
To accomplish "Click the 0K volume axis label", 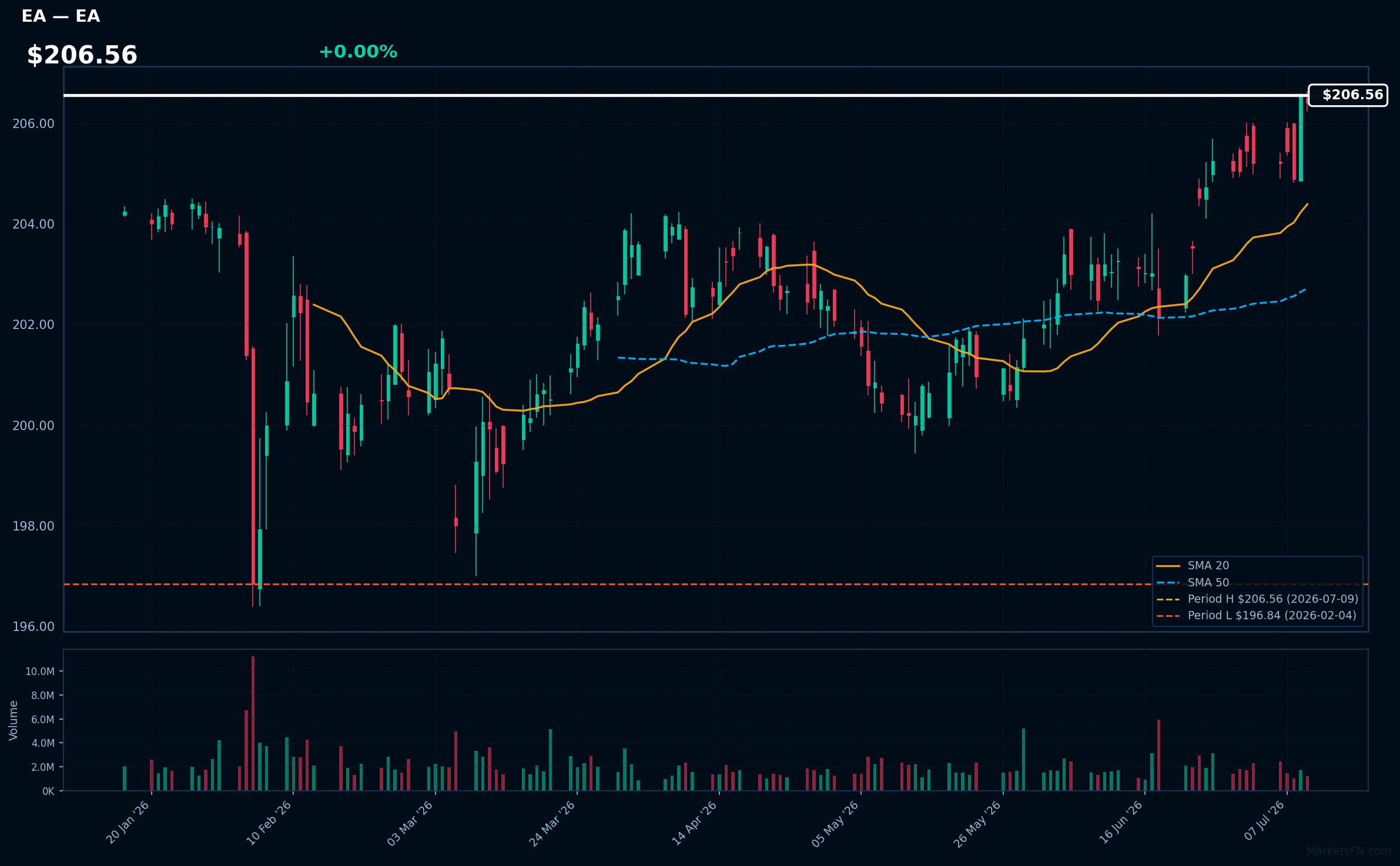I will click(x=48, y=791).
